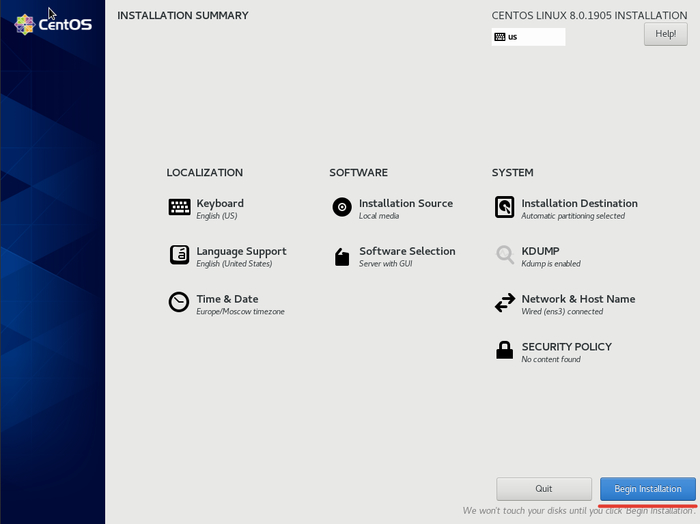This screenshot has height=524, width=700.
Task: Click 'Kdump is enabled' text
Action: point(551,263)
